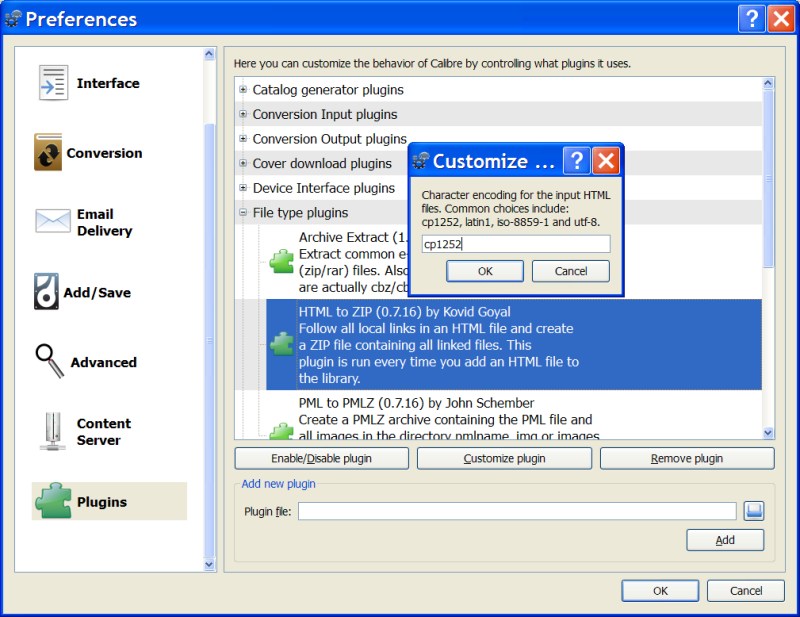The width and height of the screenshot is (800, 617).
Task: Expand Catalog generator plugins
Action: [243, 89]
